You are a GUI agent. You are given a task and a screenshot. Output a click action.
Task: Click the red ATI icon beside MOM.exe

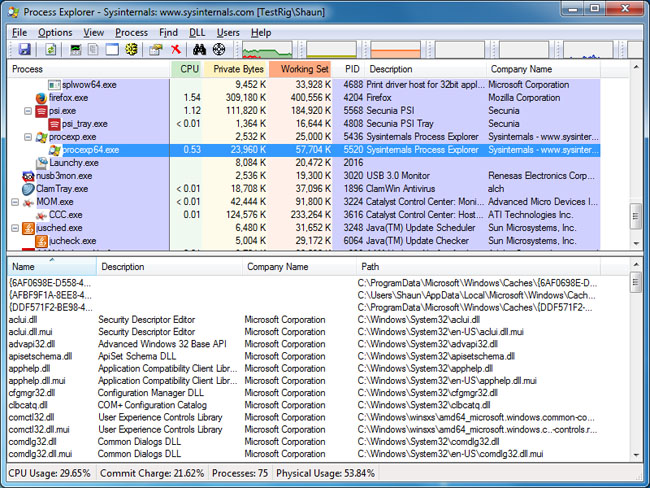point(28,202)
